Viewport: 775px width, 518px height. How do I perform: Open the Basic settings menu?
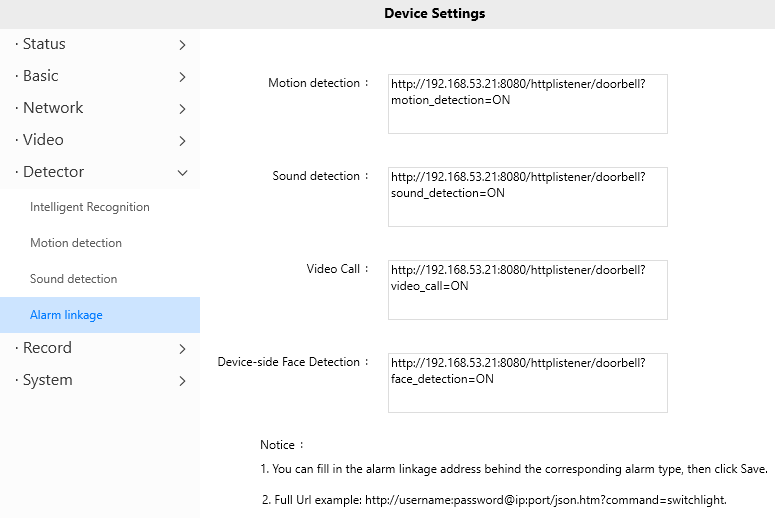(41, 76)
